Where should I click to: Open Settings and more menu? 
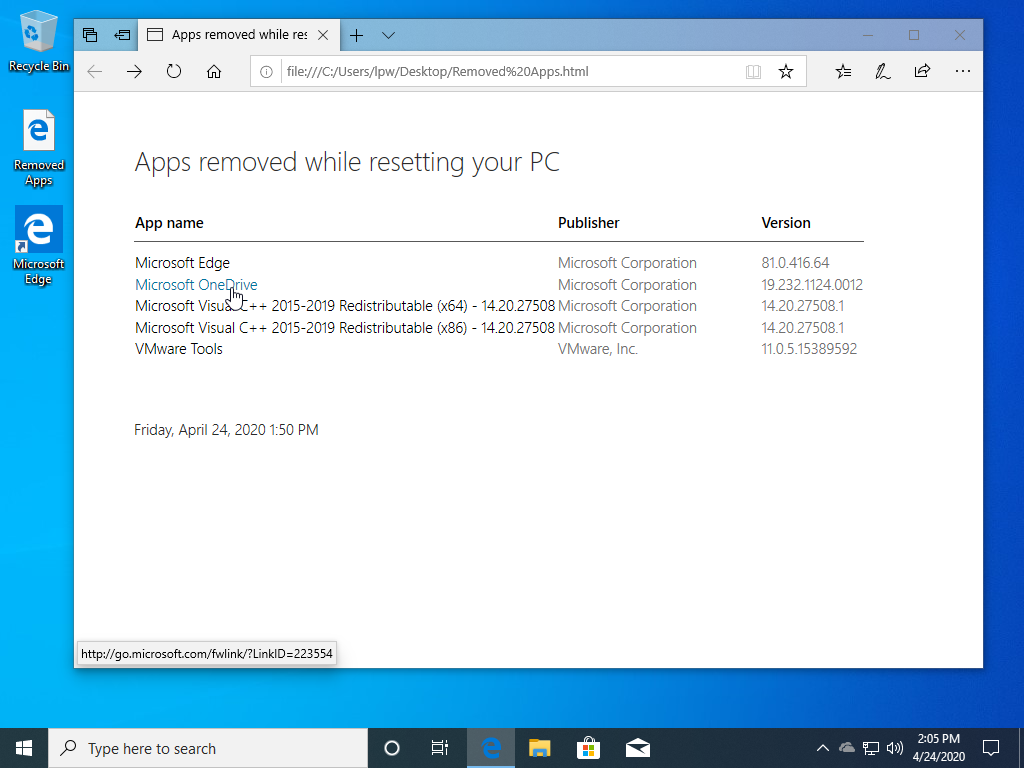point(963,72)
